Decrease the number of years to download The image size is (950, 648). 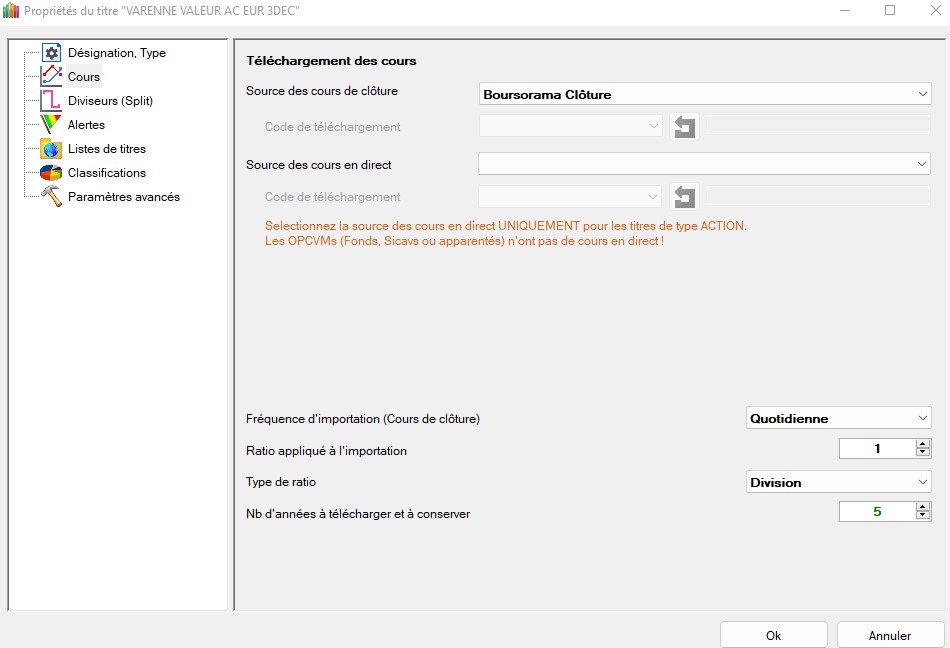[x=922, y=517]
